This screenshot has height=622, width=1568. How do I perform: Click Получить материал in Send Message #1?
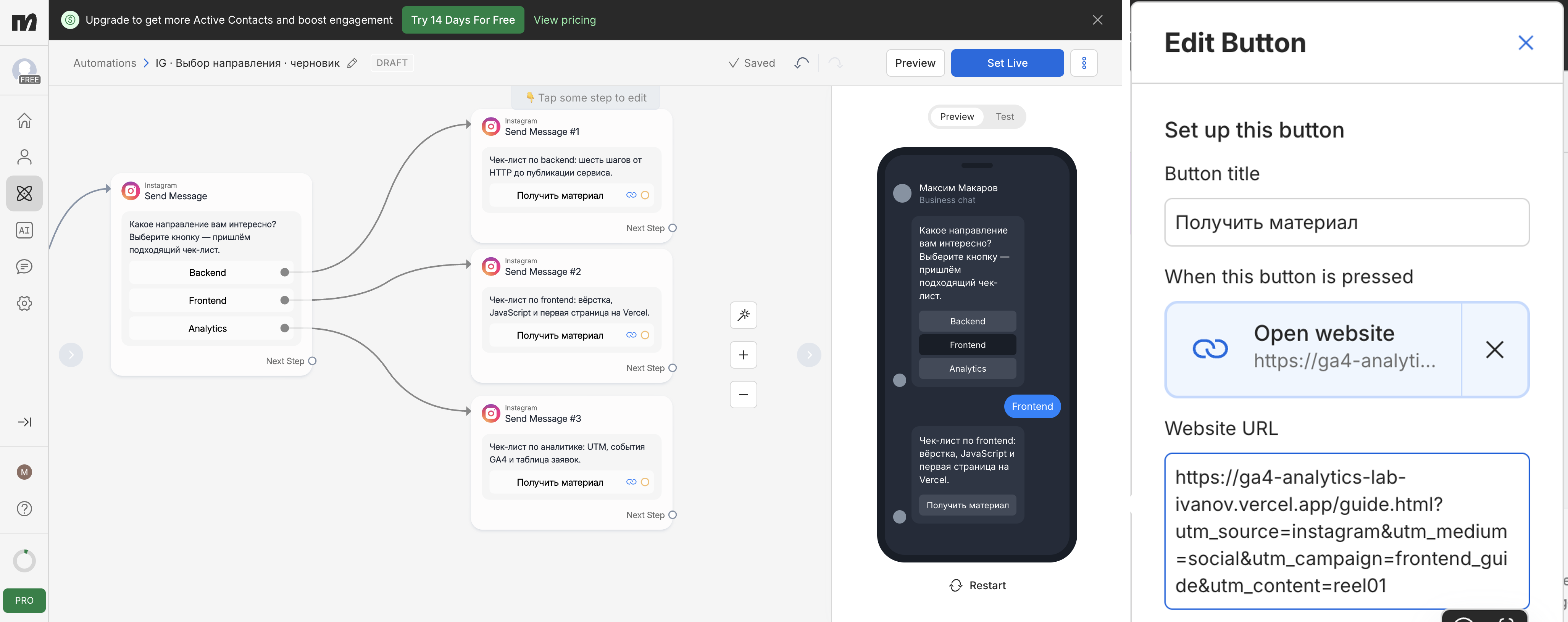point(571,195)
